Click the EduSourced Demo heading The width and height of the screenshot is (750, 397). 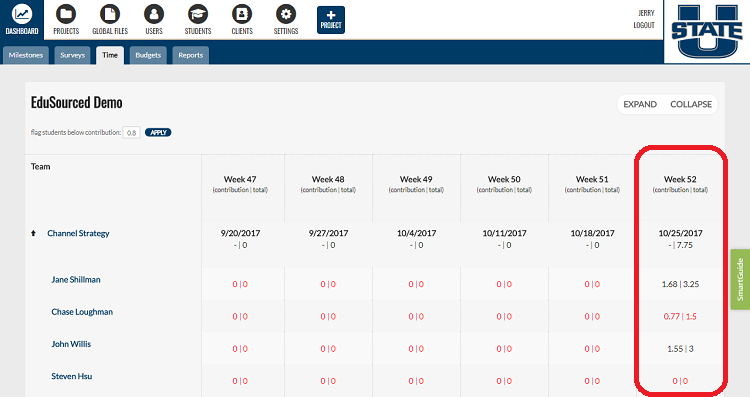[77, 102]
